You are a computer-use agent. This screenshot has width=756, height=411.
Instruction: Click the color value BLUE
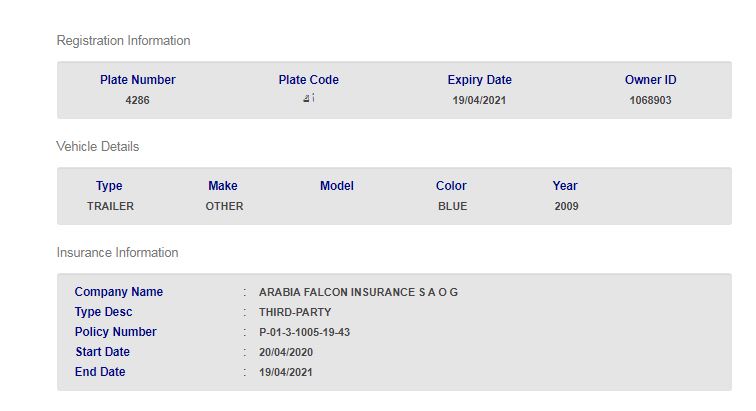452,207
